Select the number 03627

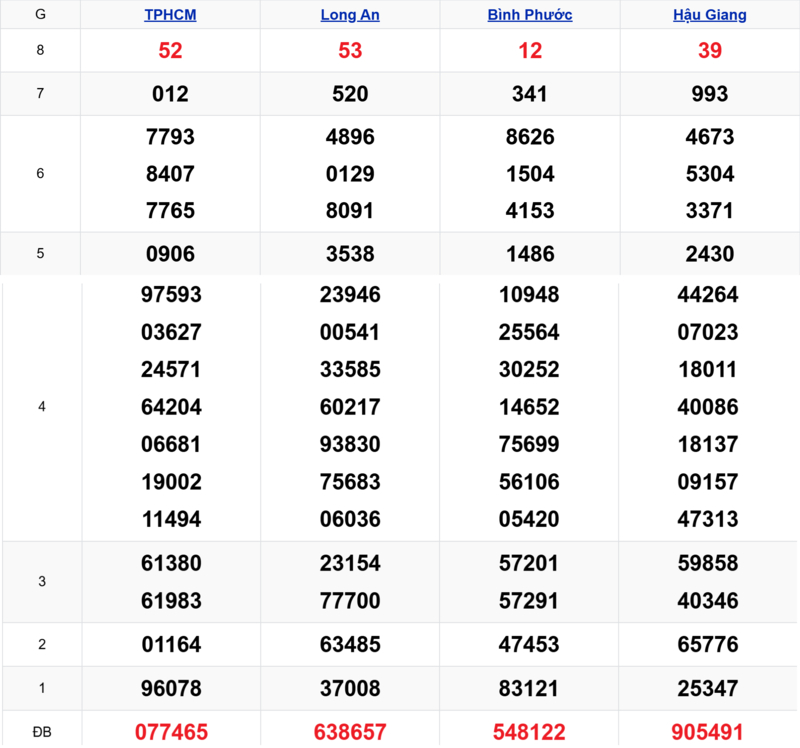[171, 332]
